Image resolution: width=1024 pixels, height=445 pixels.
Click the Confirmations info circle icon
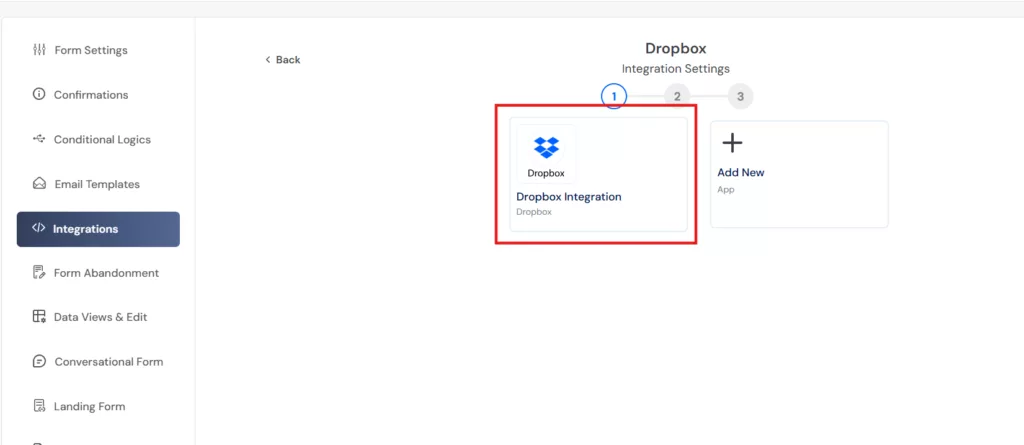[x=39, y=94]
